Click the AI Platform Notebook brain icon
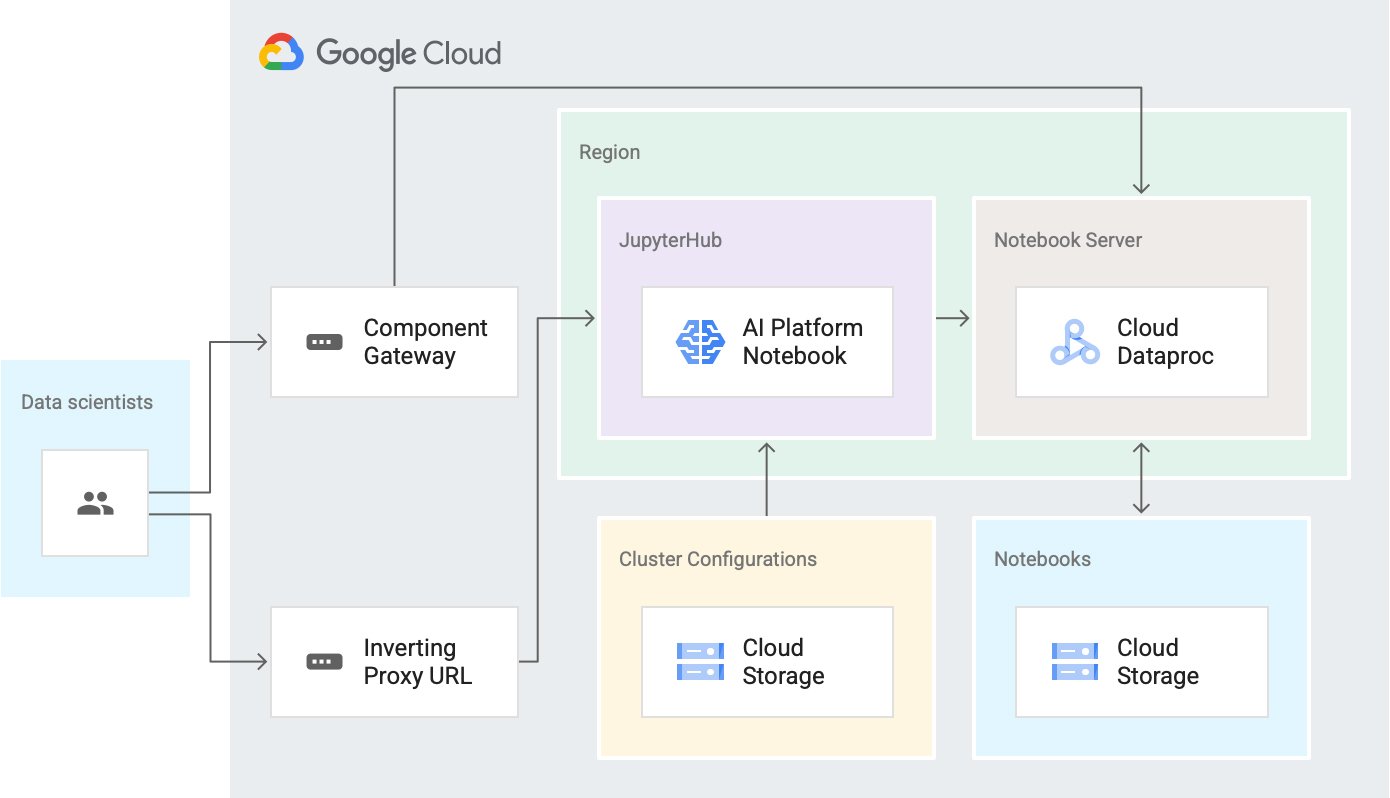 700,341
